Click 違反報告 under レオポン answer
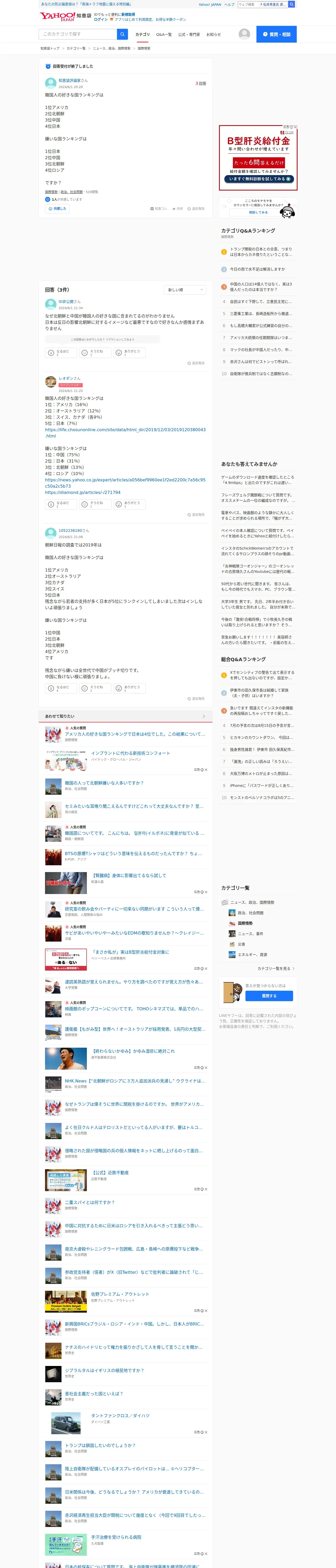The image size is (336, 1568). 196,515
